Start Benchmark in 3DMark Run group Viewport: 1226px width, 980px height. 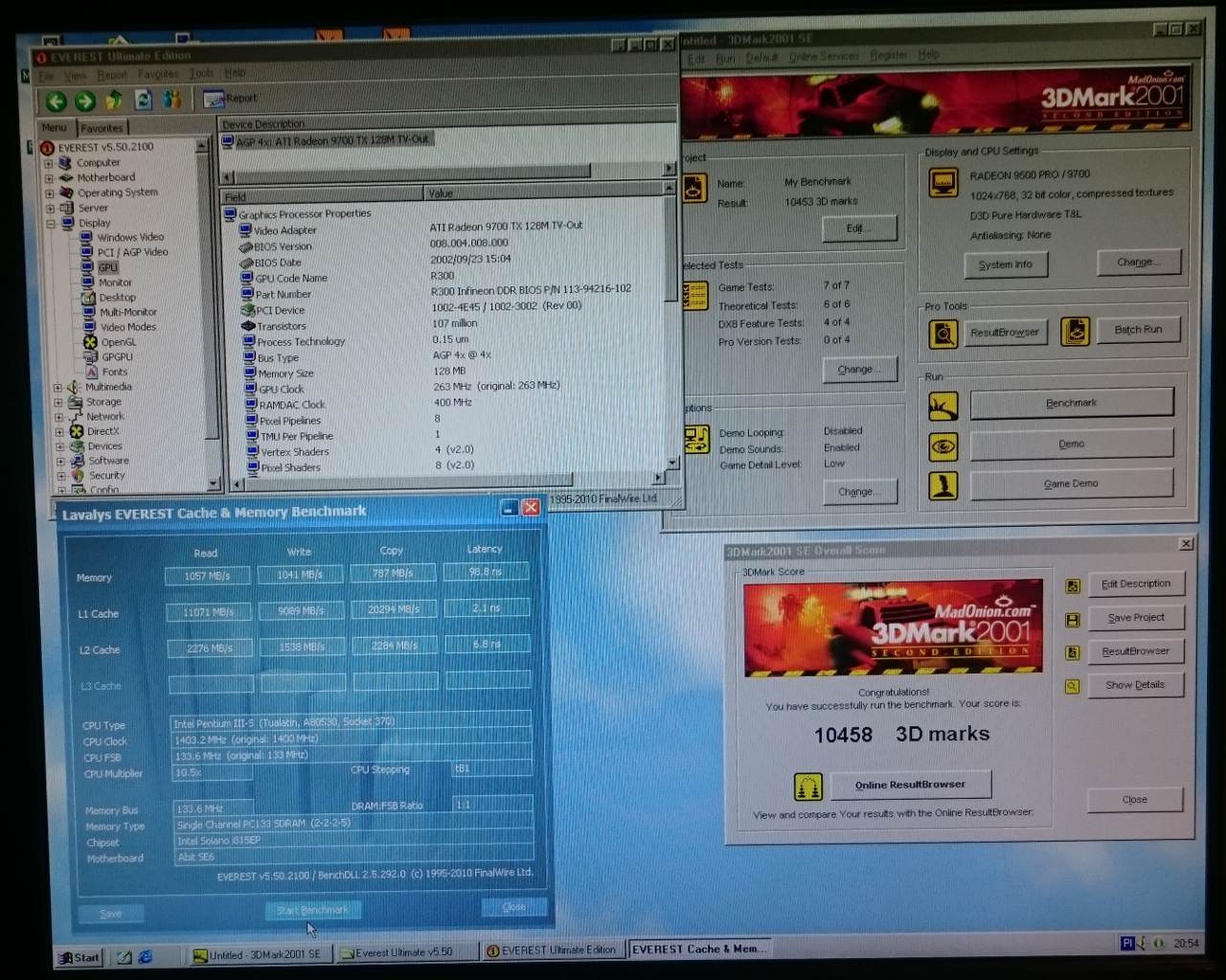1072,403
